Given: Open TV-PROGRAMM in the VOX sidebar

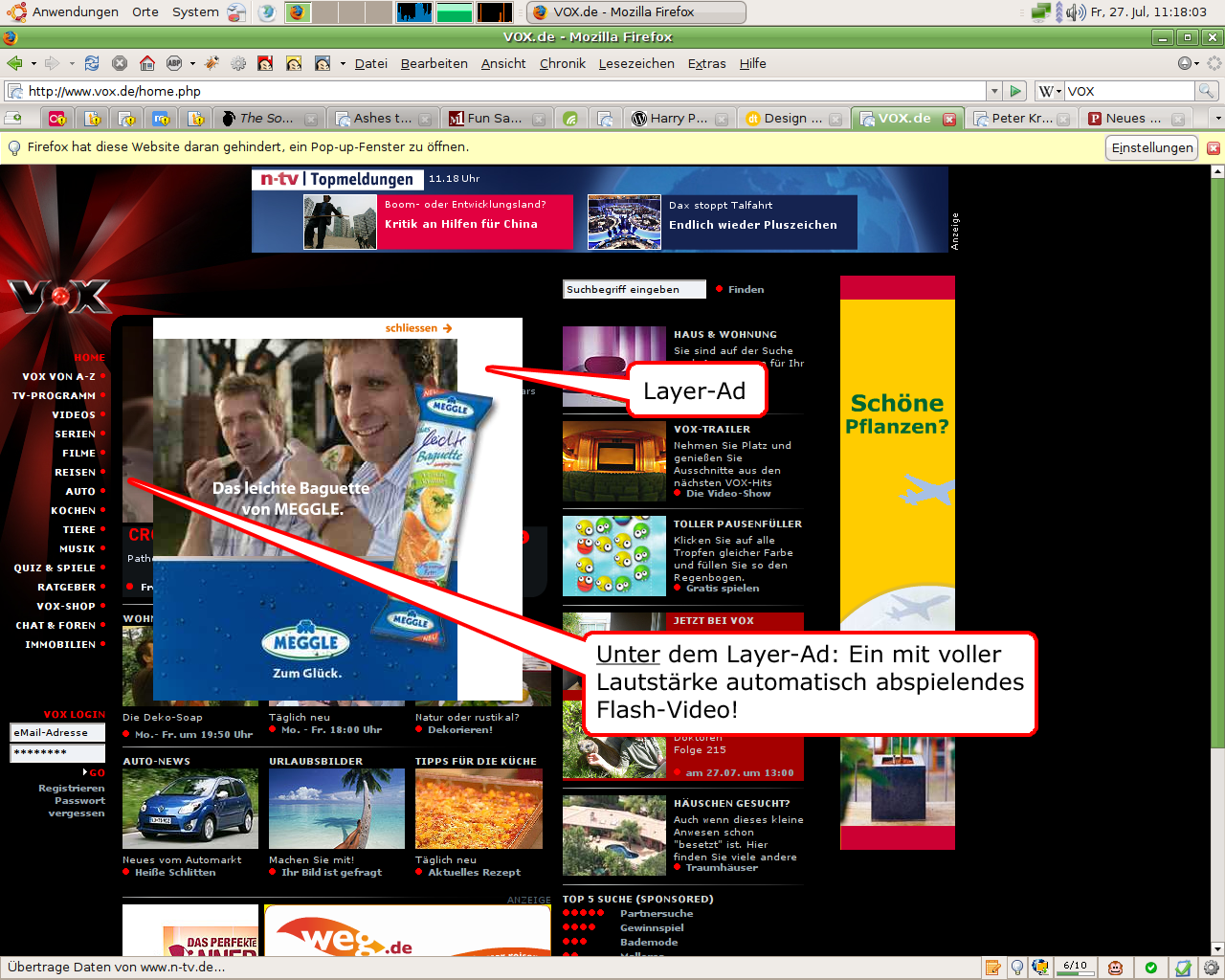Looking at the screenshot, I should (x=54, y=395).
